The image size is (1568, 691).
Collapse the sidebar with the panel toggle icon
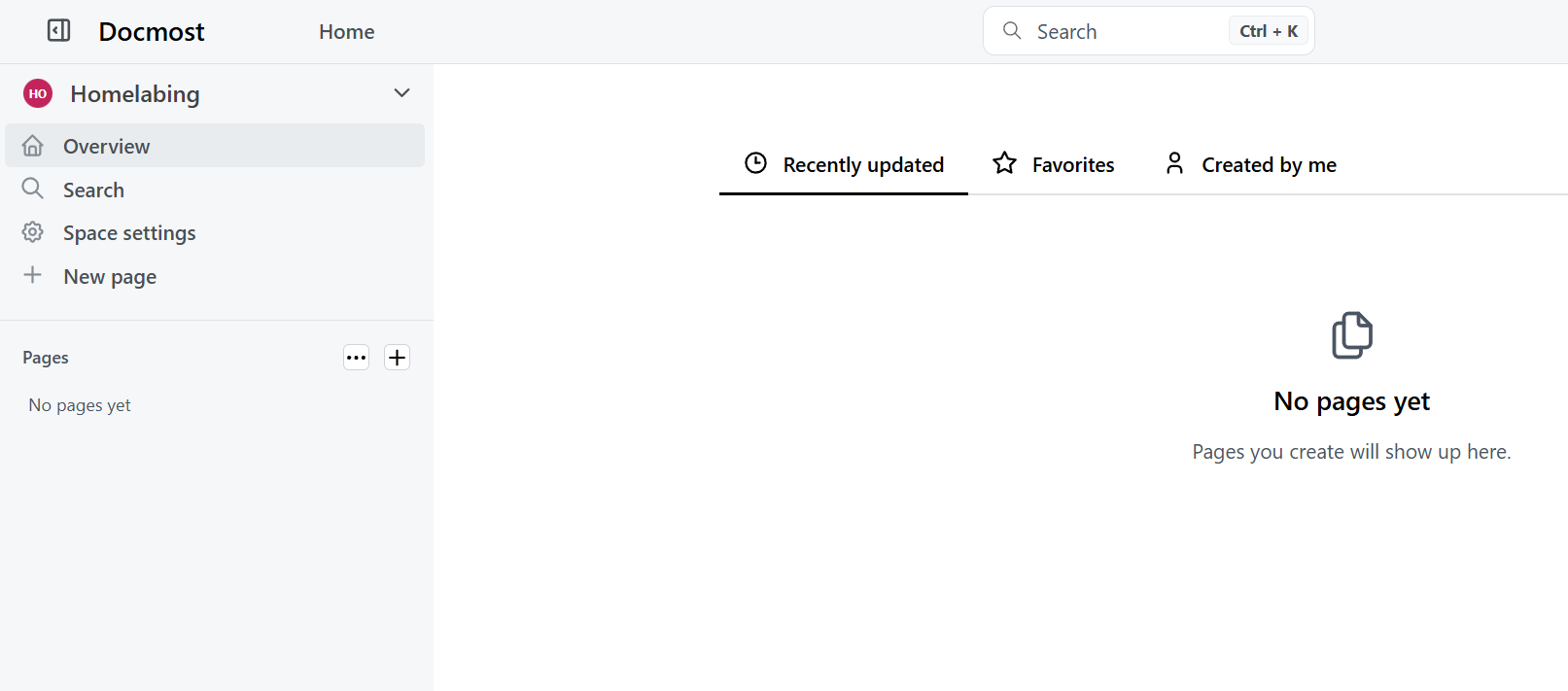point(59,31)
